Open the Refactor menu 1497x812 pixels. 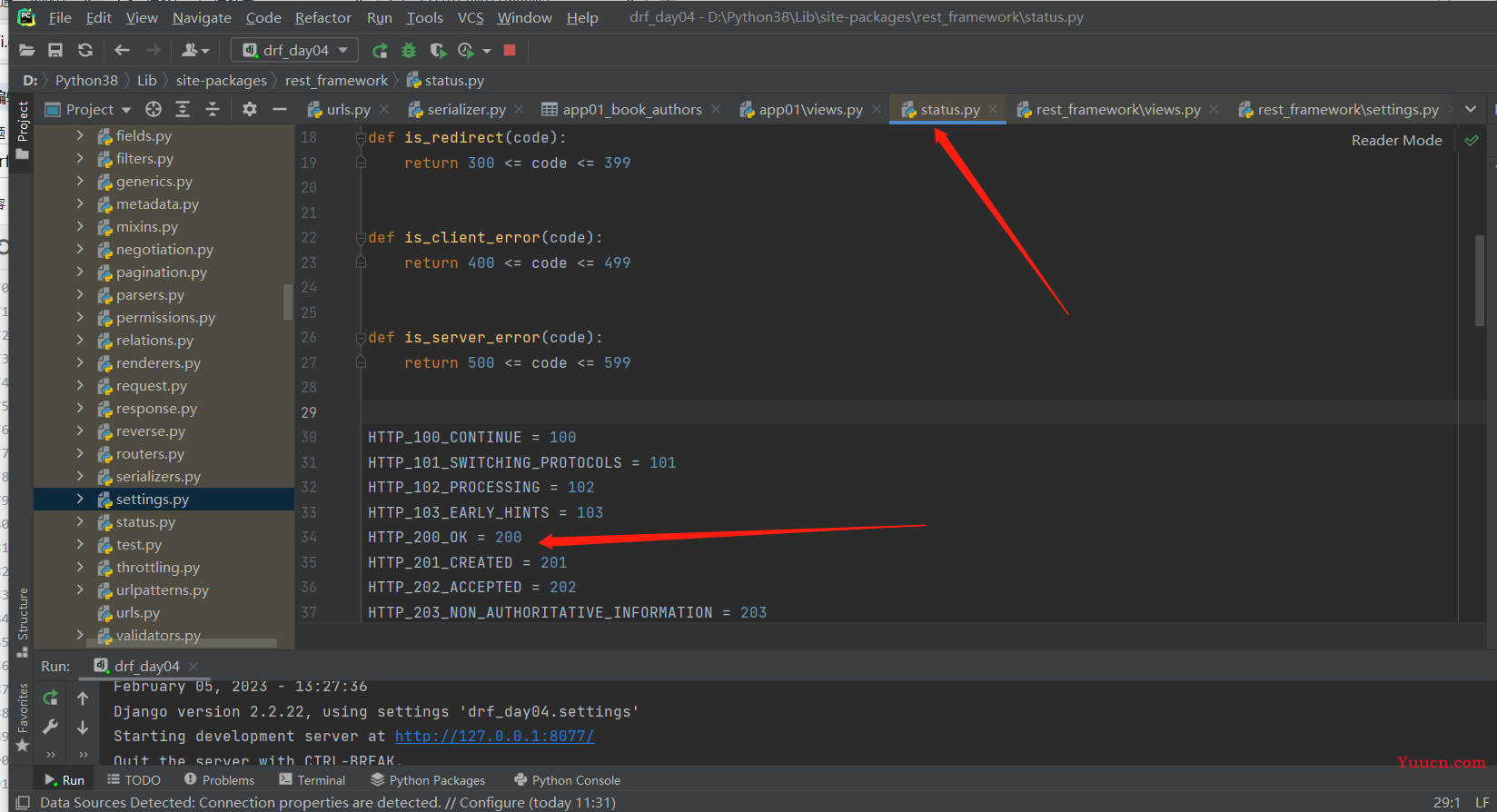[x=323, y=17]
